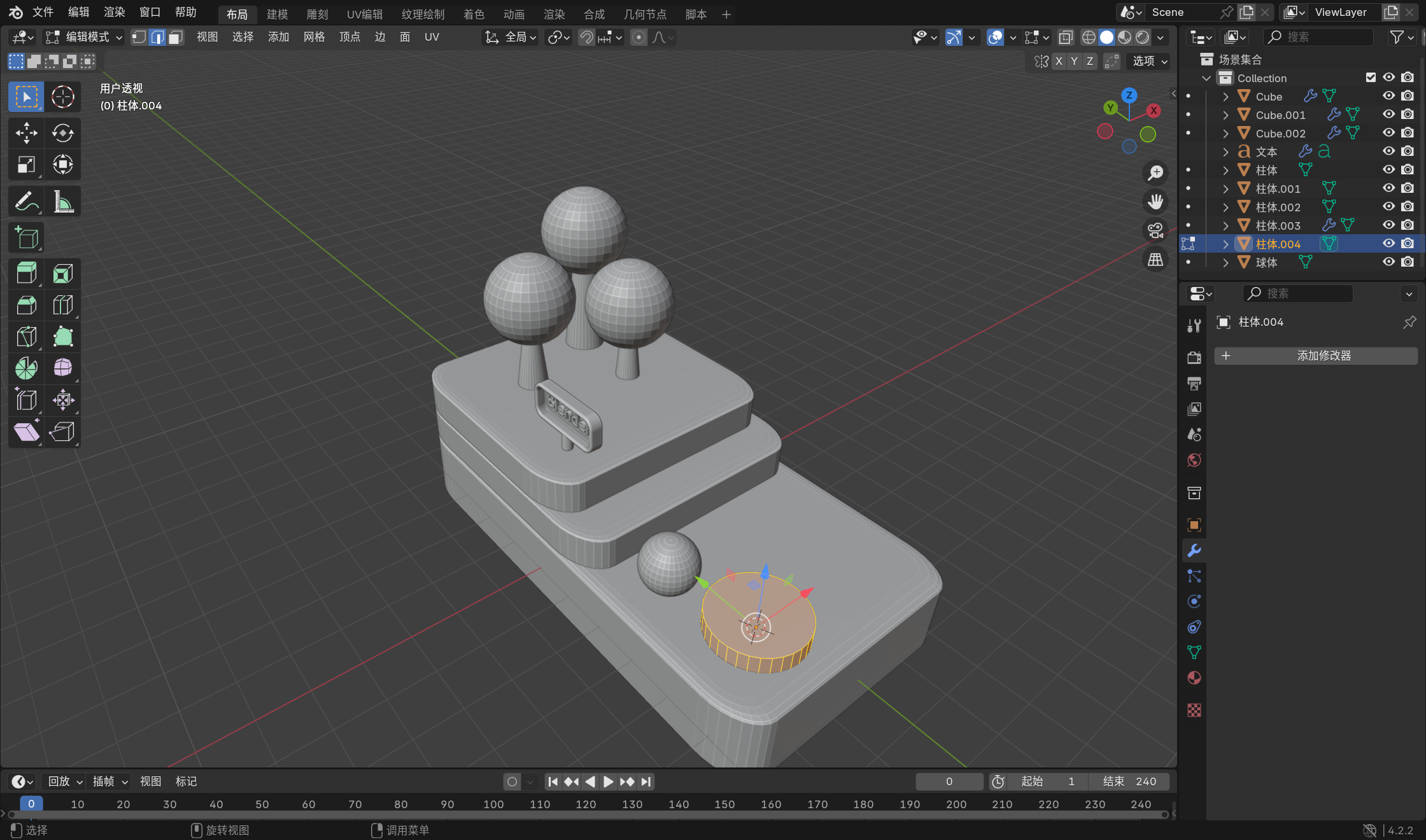Hide Cube.001 in the viewport
The width and height of the screenshot is (1426, 840).
pos(1388,115)
